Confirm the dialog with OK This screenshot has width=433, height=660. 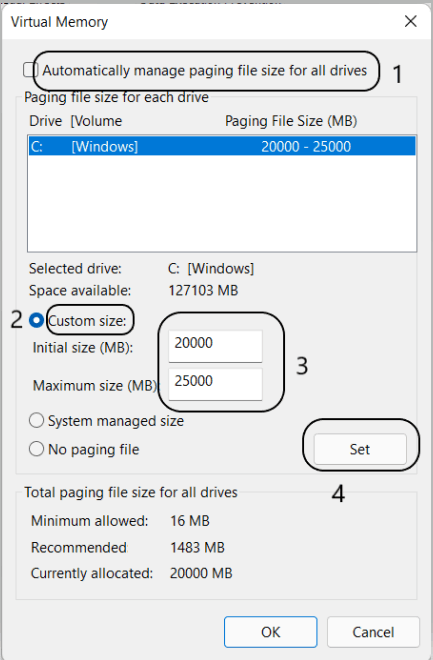271,632
